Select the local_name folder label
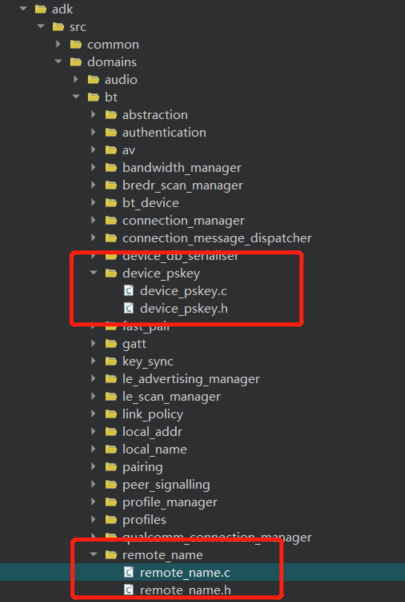 [x=154, y=449]
